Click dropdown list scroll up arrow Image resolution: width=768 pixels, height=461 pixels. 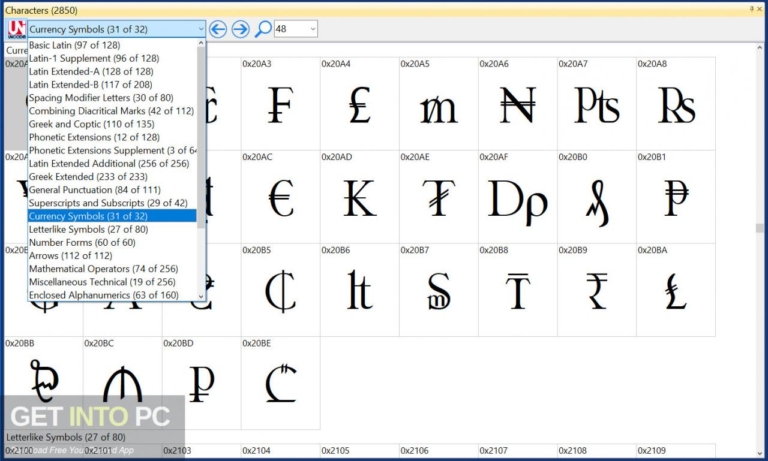pyautogui.click(x=201, y=44)
